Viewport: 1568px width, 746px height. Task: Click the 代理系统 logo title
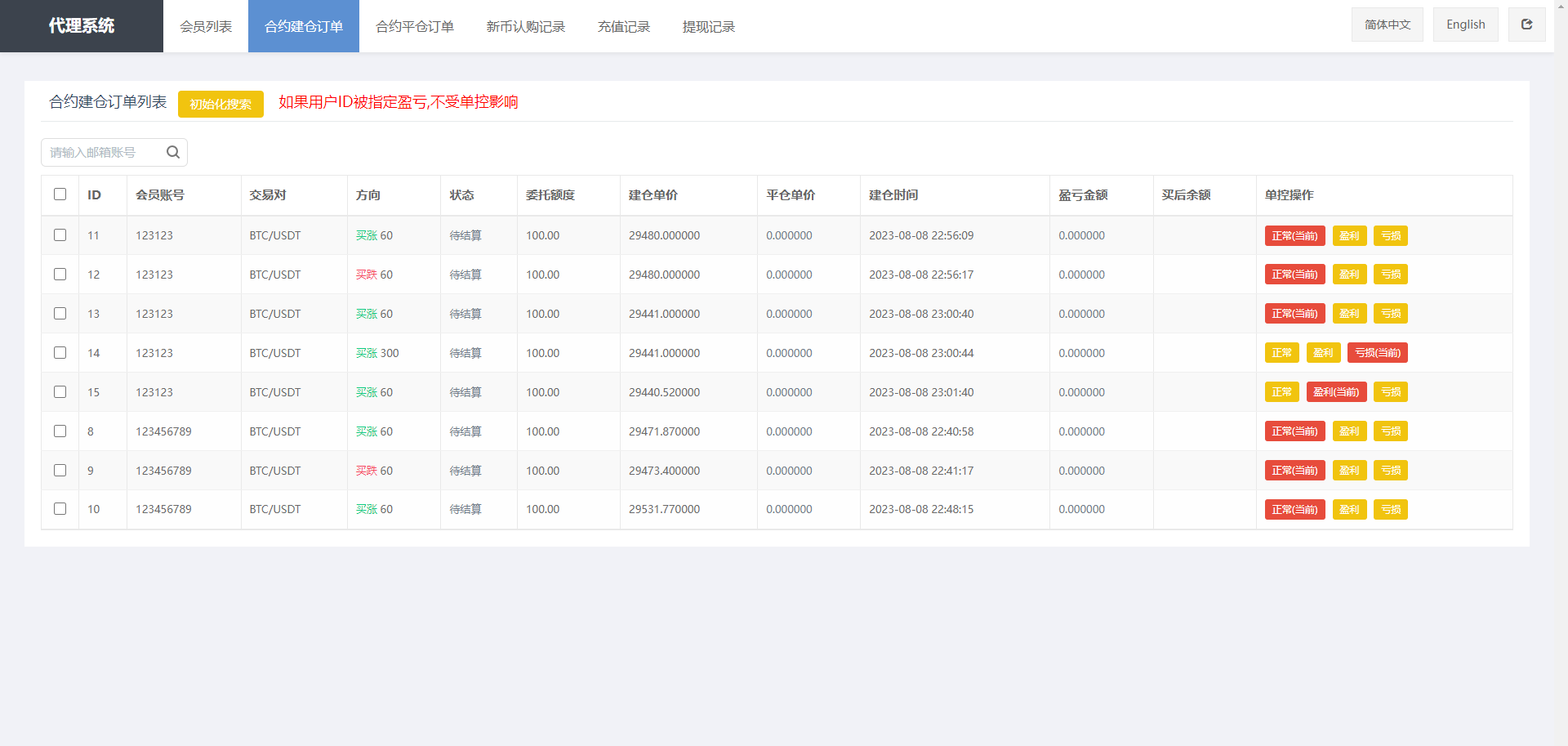(x=82, y=26)
